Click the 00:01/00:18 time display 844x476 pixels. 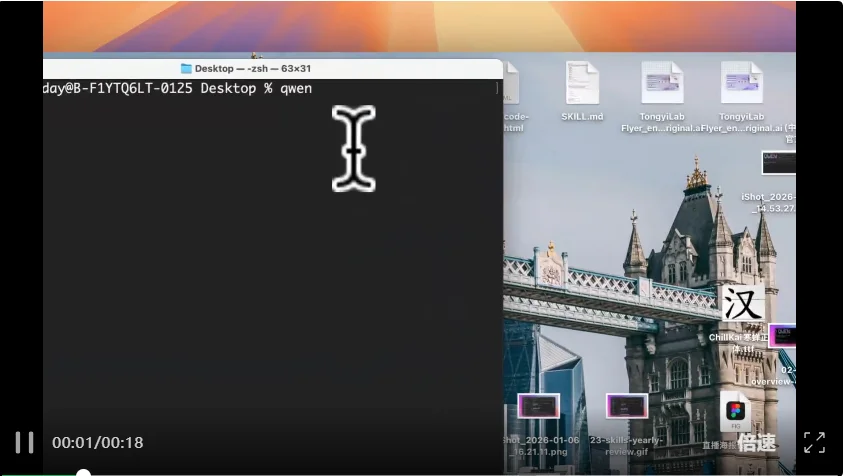tap(97, 442)
